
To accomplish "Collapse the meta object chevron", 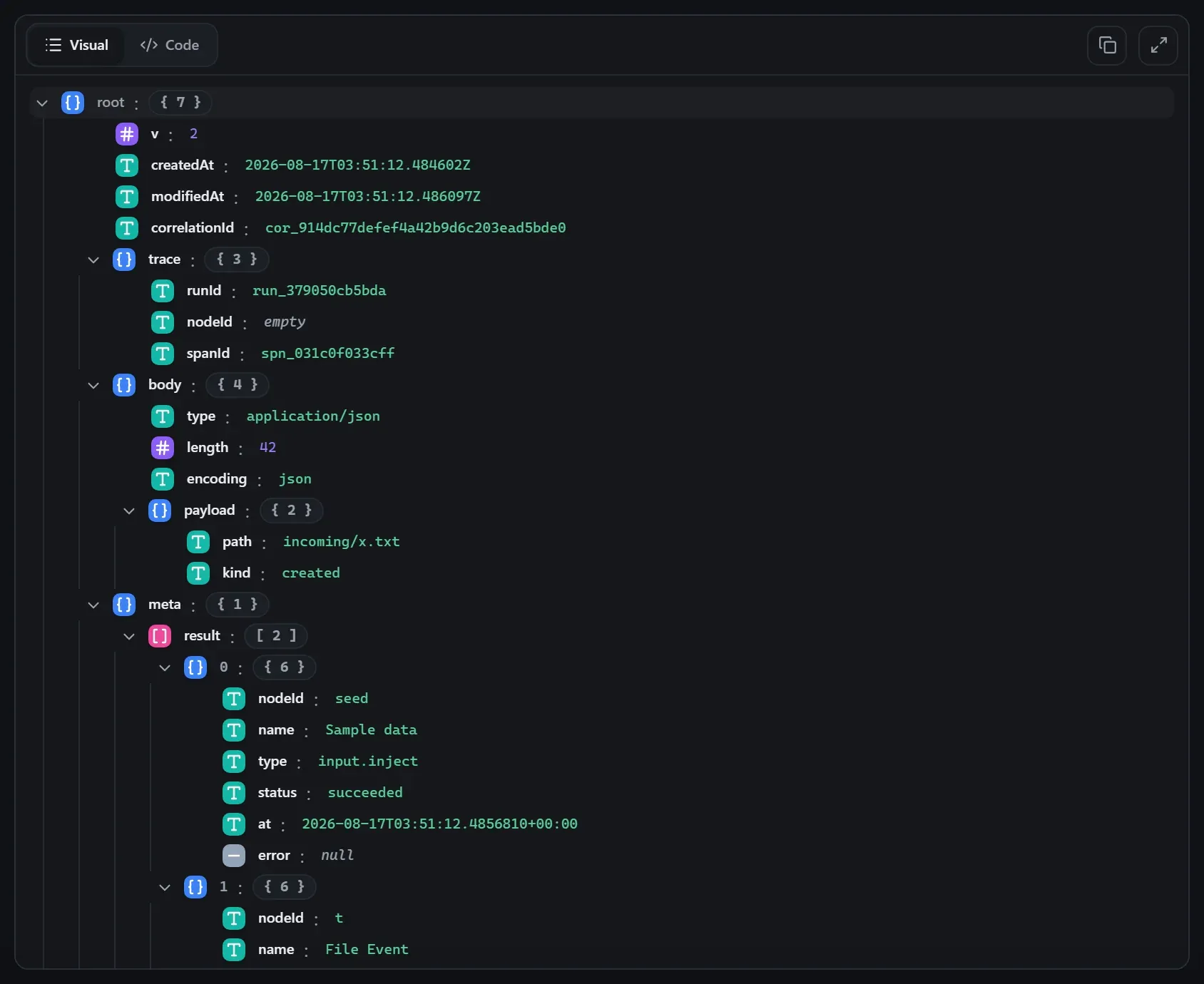I will pyautogui.click(x=93, y=605).
